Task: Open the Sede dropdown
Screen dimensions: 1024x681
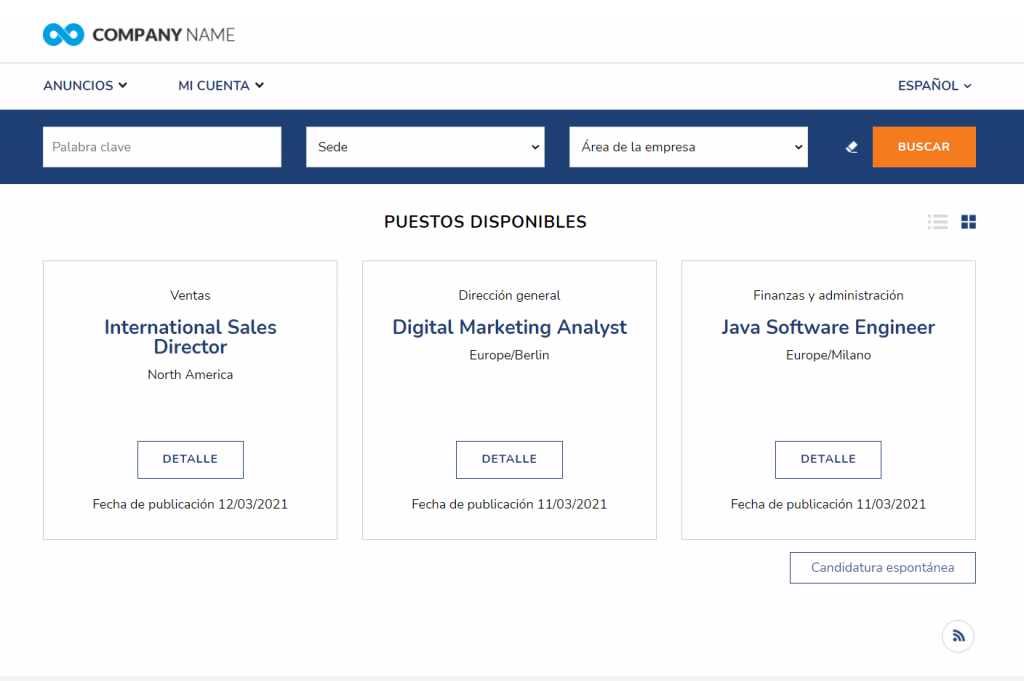Action: coord(425,147)
